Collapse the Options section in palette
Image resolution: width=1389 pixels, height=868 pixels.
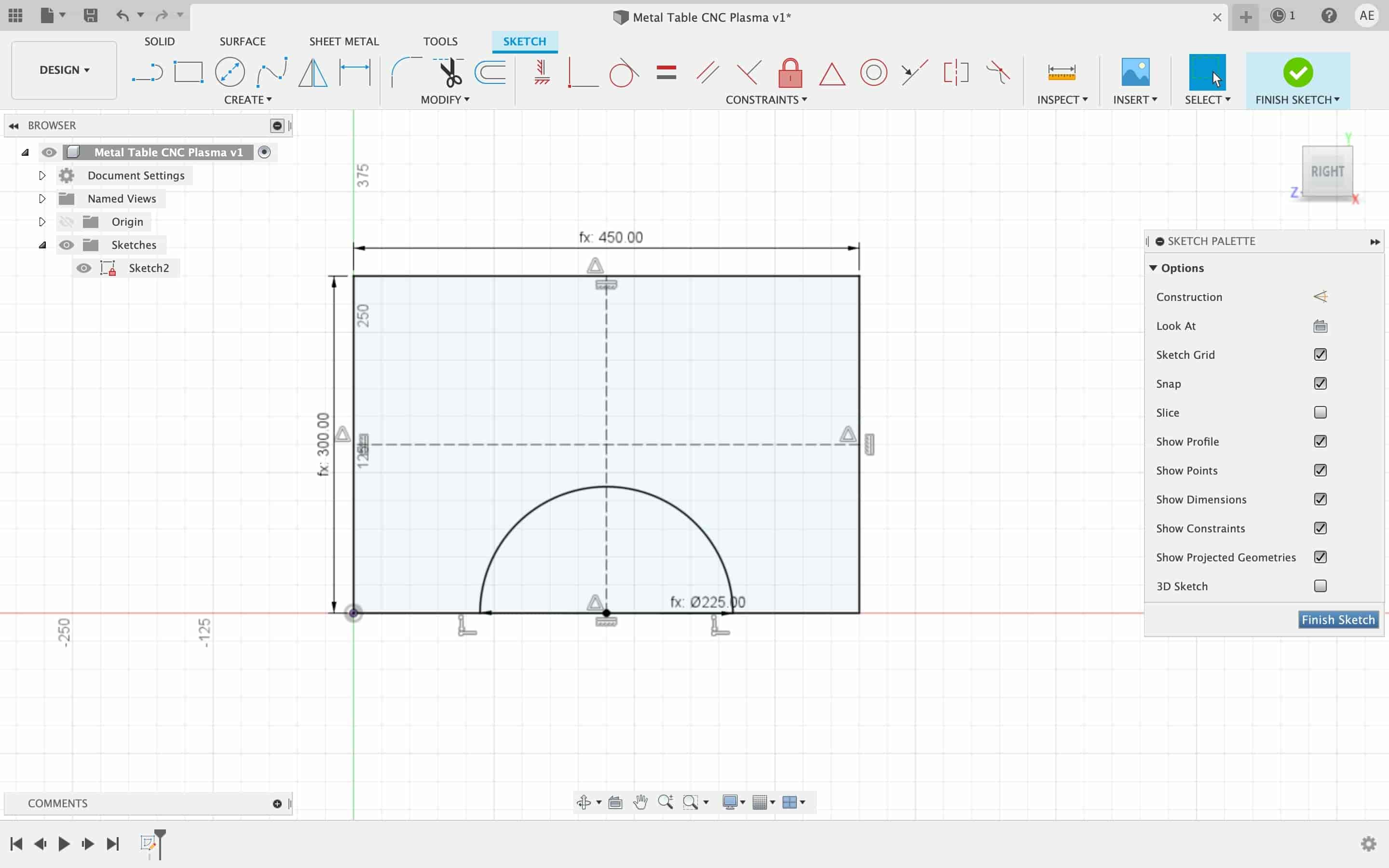click(1153, 268)
